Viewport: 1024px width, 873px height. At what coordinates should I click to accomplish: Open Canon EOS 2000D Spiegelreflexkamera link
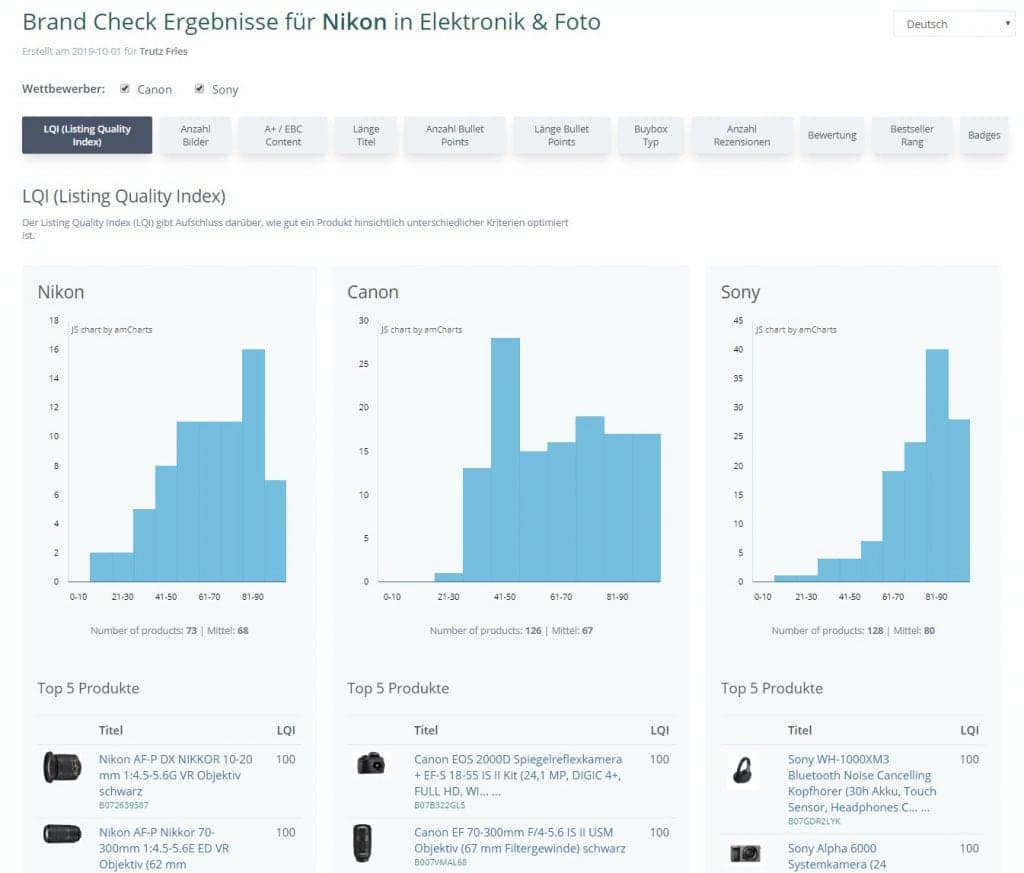[x=518, y=775]
